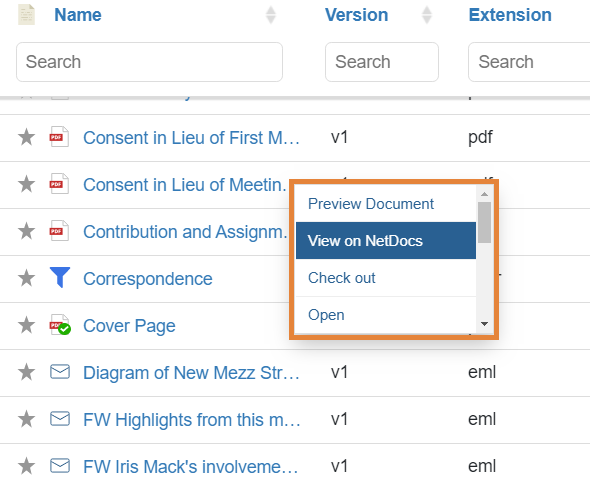Click the document icon in Name column header
The width and height of the screenshot is (590, 480).
tap(26, 15)
